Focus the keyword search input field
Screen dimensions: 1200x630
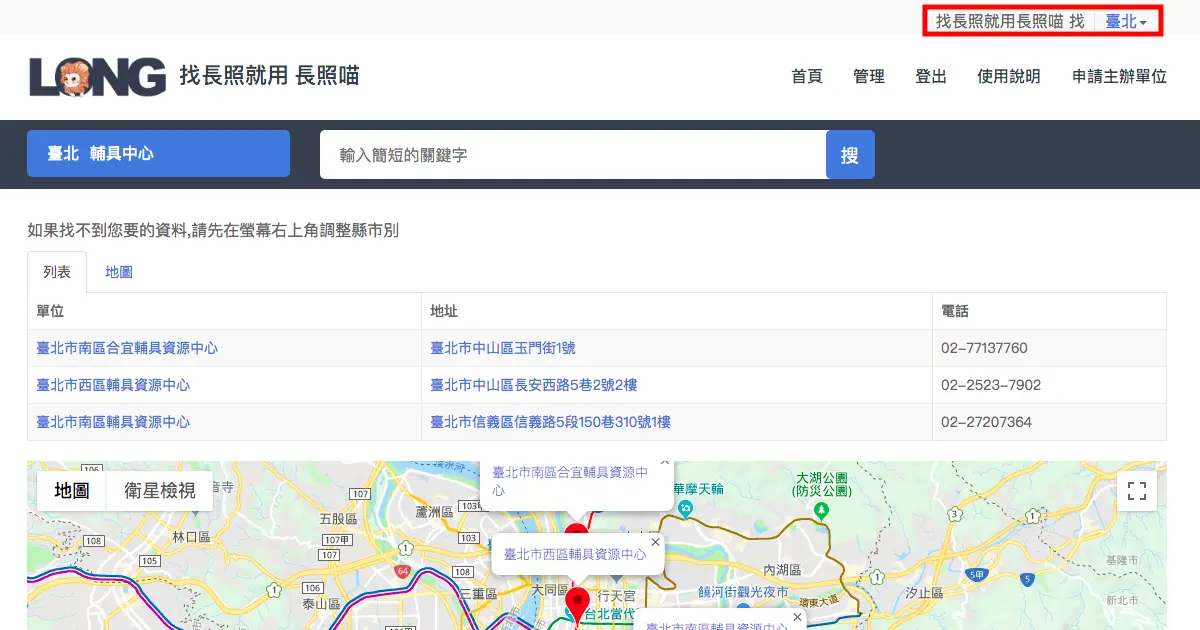pos(573,155)
